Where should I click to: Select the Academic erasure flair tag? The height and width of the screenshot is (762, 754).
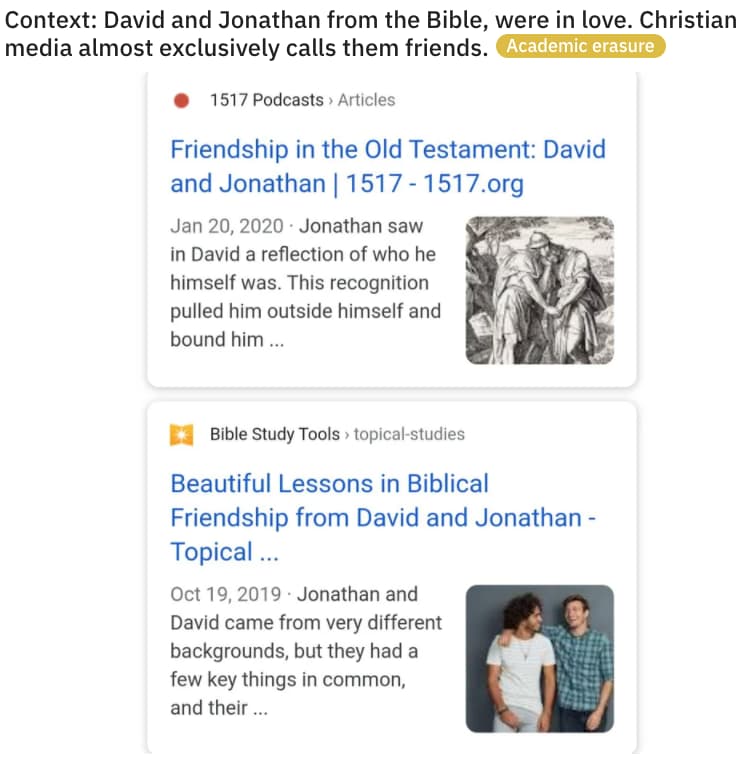coord(580,46)
